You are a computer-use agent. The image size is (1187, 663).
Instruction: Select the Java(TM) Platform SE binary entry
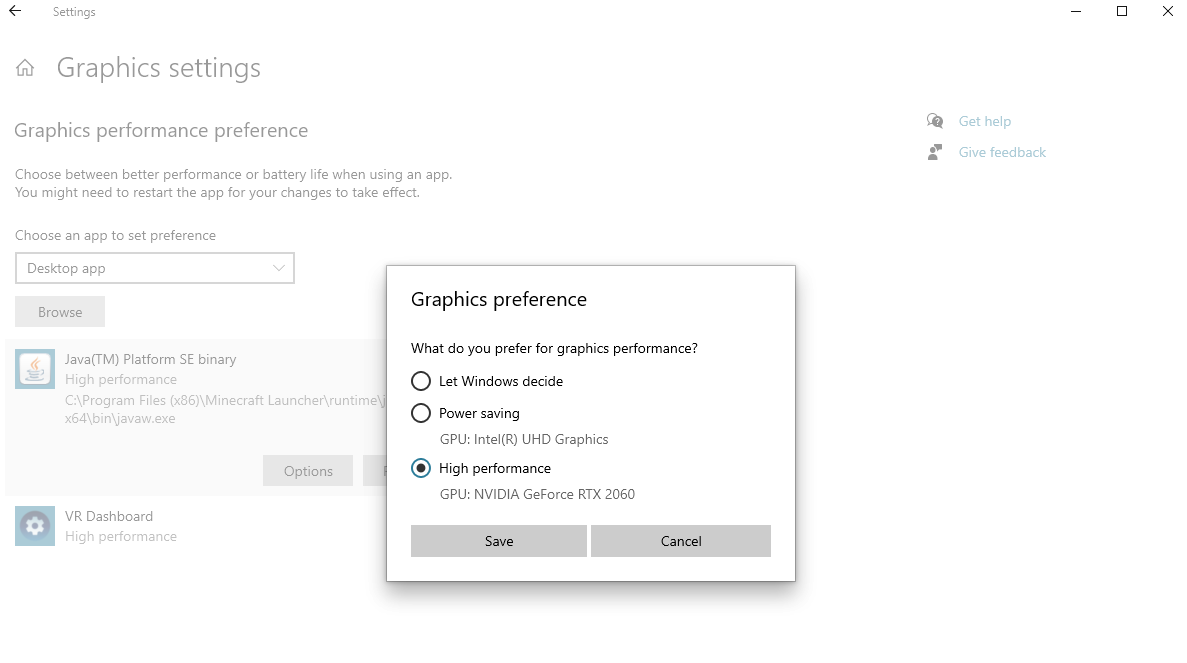pyautogui.click(x=150, y=359)
